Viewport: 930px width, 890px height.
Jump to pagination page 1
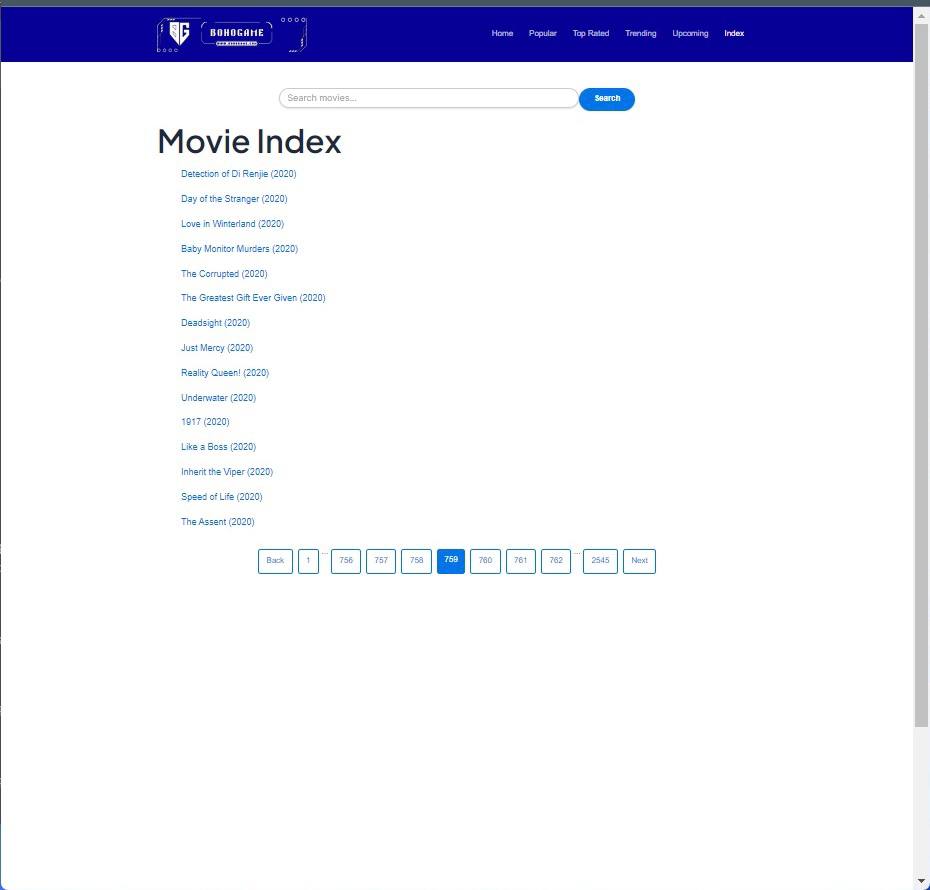point(308,561)
